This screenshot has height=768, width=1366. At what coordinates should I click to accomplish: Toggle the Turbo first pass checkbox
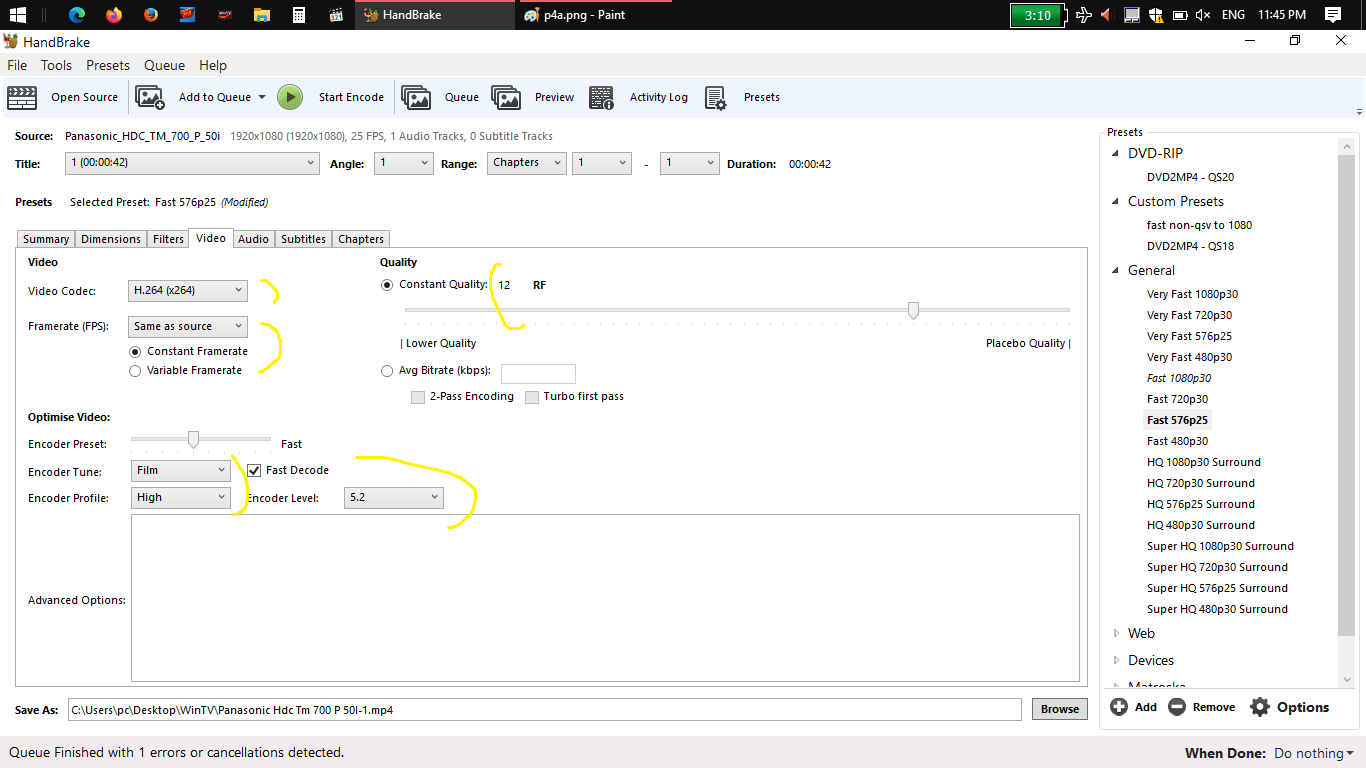click(x=532, y=397)
